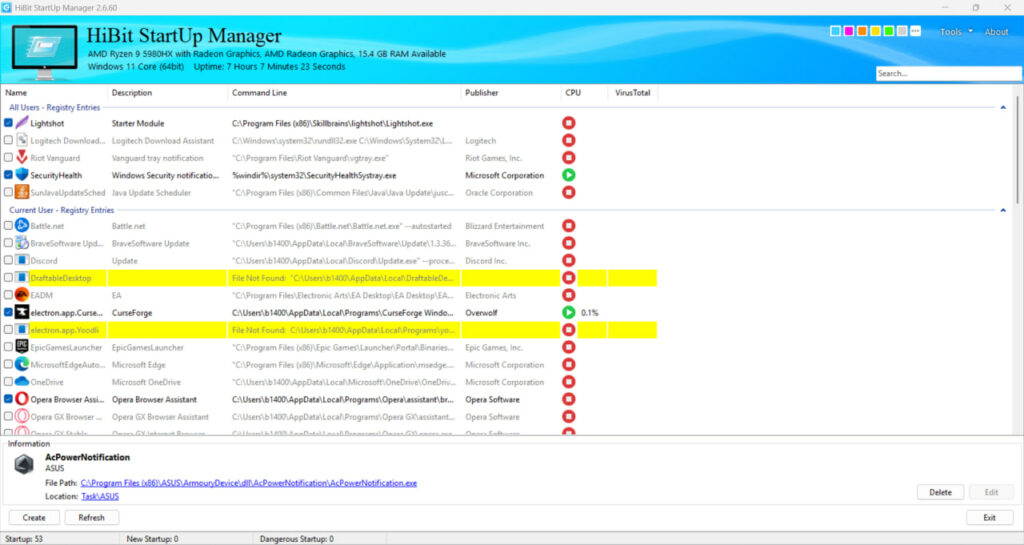This screenshot has width=1024, height=545.
Task: Enable the Battle.net startup checkbox
Action: 8,225
